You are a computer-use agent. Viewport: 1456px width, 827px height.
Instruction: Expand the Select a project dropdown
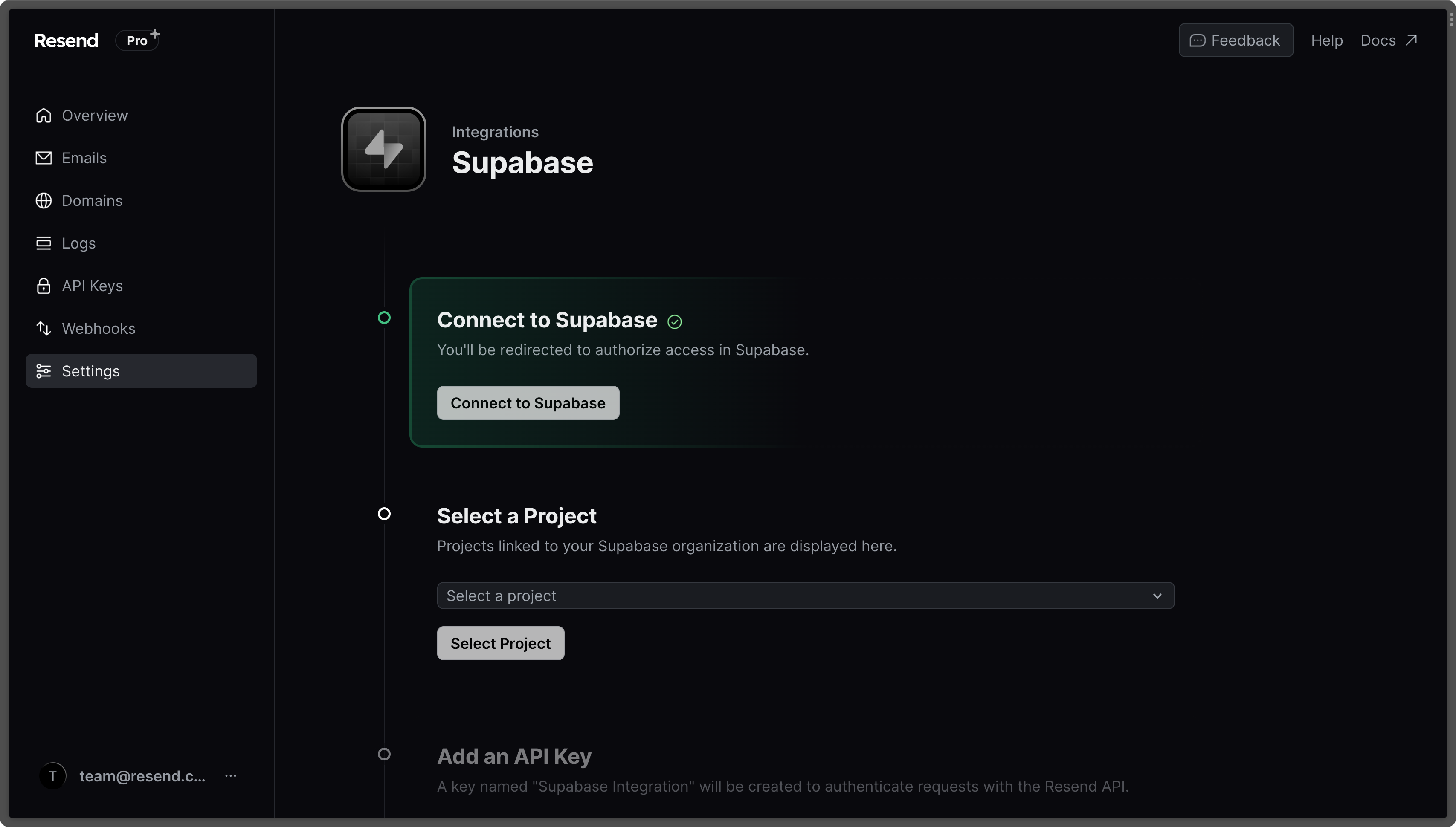point(806,595)
